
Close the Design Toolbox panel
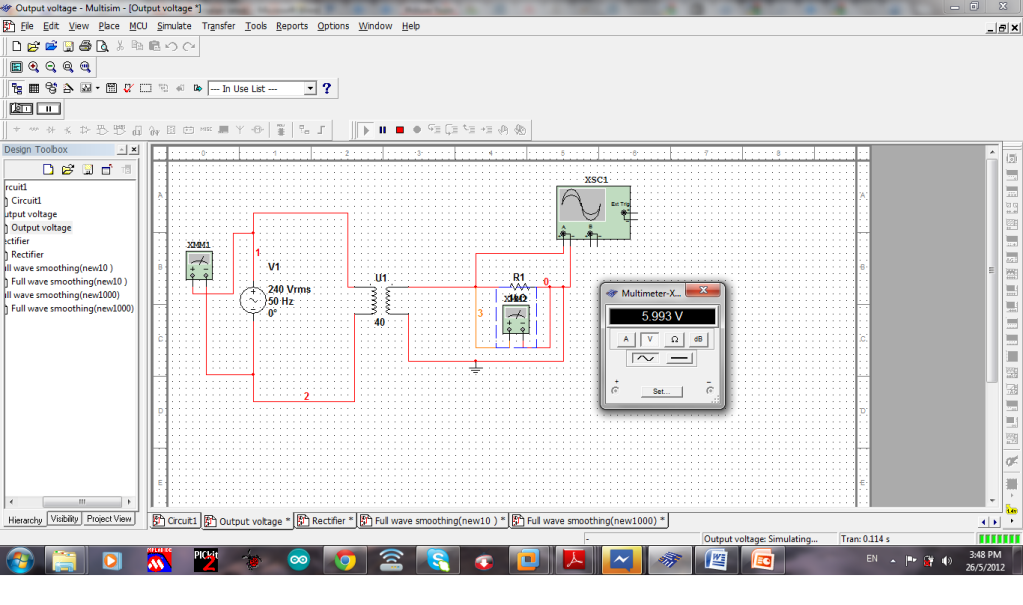coord(134,149)
